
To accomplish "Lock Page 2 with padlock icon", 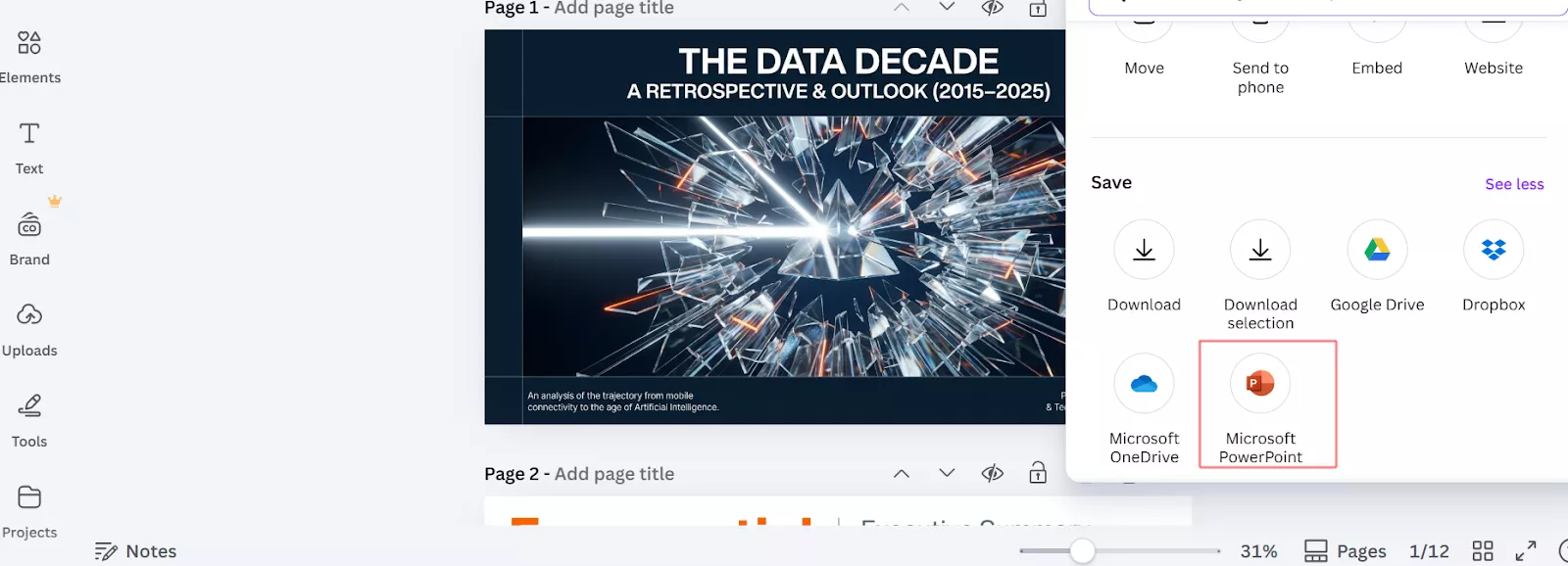I will [1038, 474].
